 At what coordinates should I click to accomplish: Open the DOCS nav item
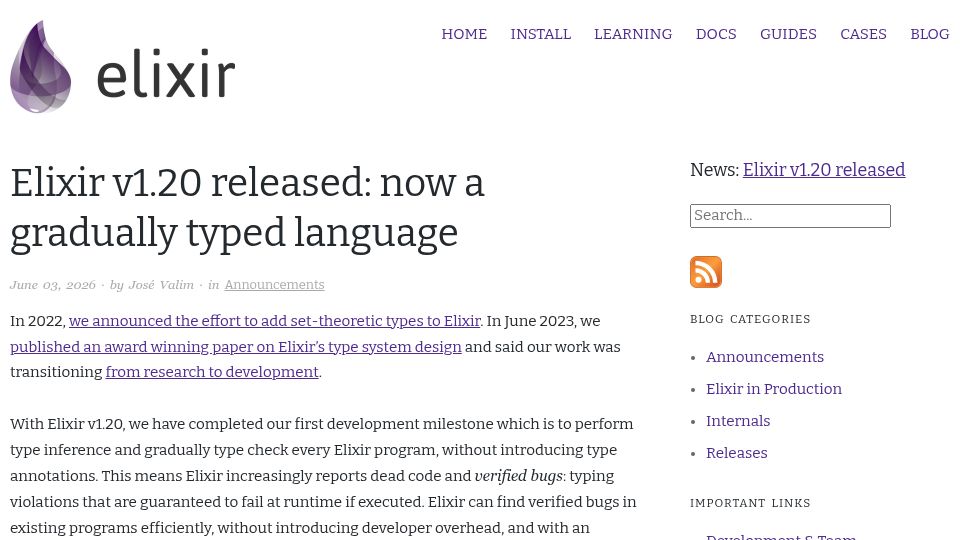pyautogui.click(x=716, y=34)
